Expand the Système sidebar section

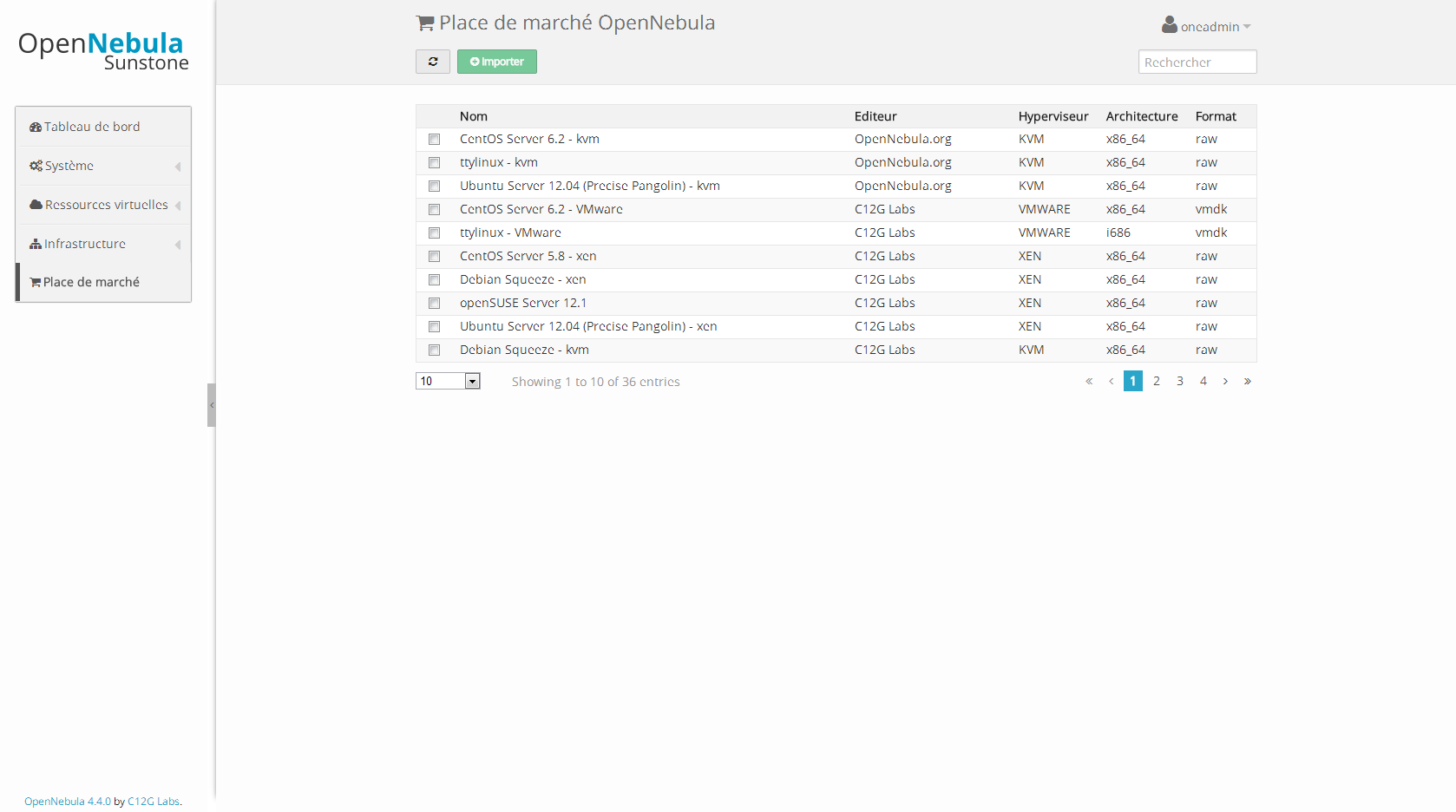tap(103, 166)
